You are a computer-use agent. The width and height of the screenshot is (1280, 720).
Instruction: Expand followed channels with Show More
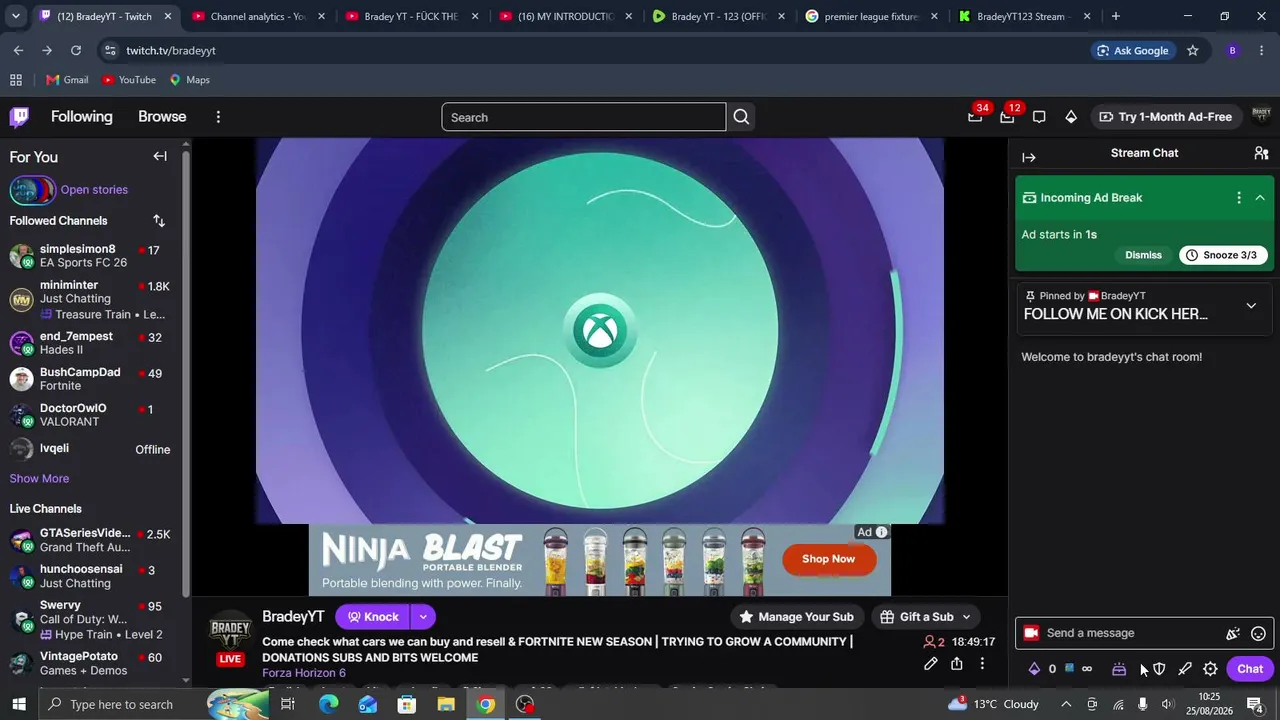point(39,479)
